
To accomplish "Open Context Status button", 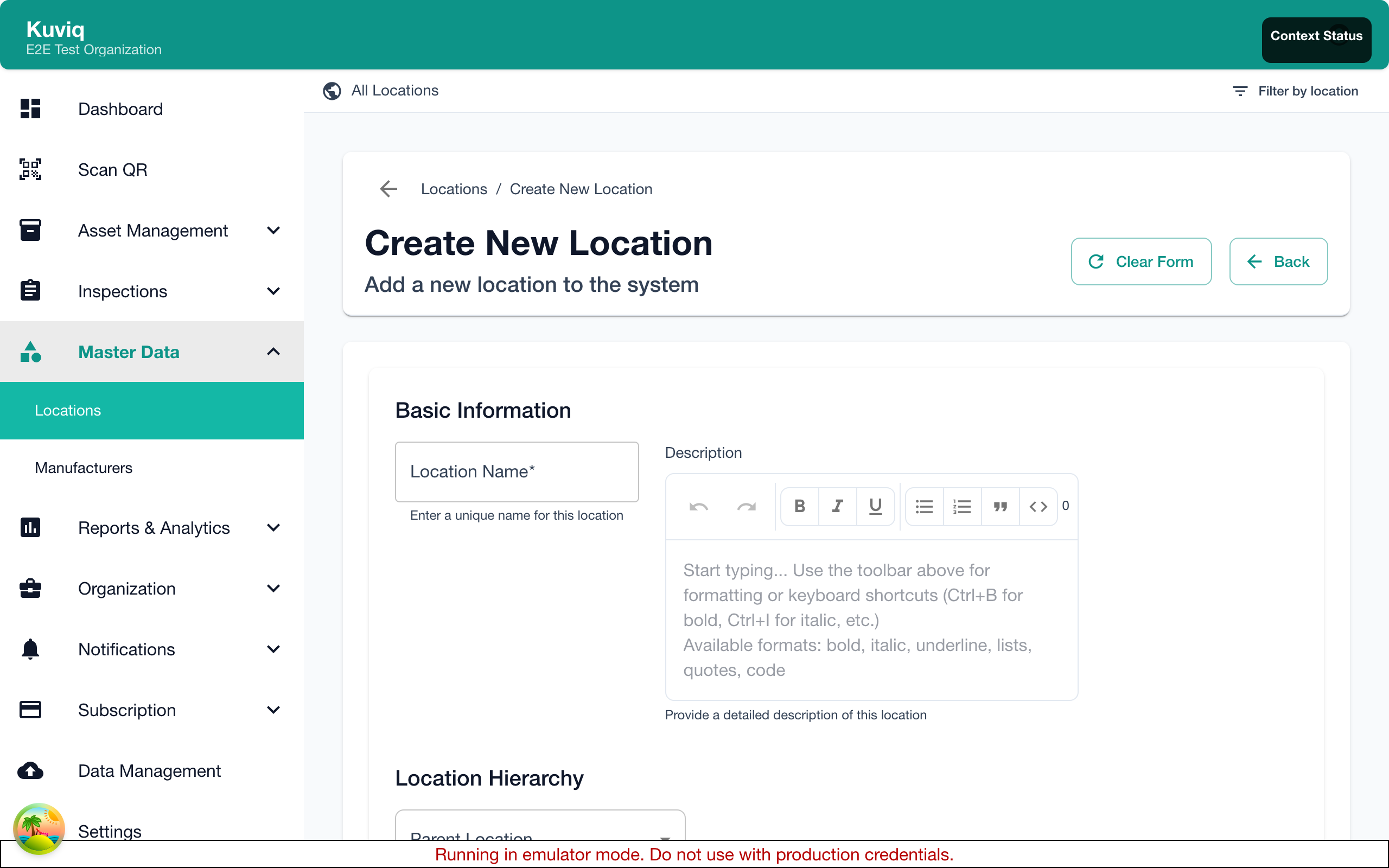I will (x=1316, y=39).
